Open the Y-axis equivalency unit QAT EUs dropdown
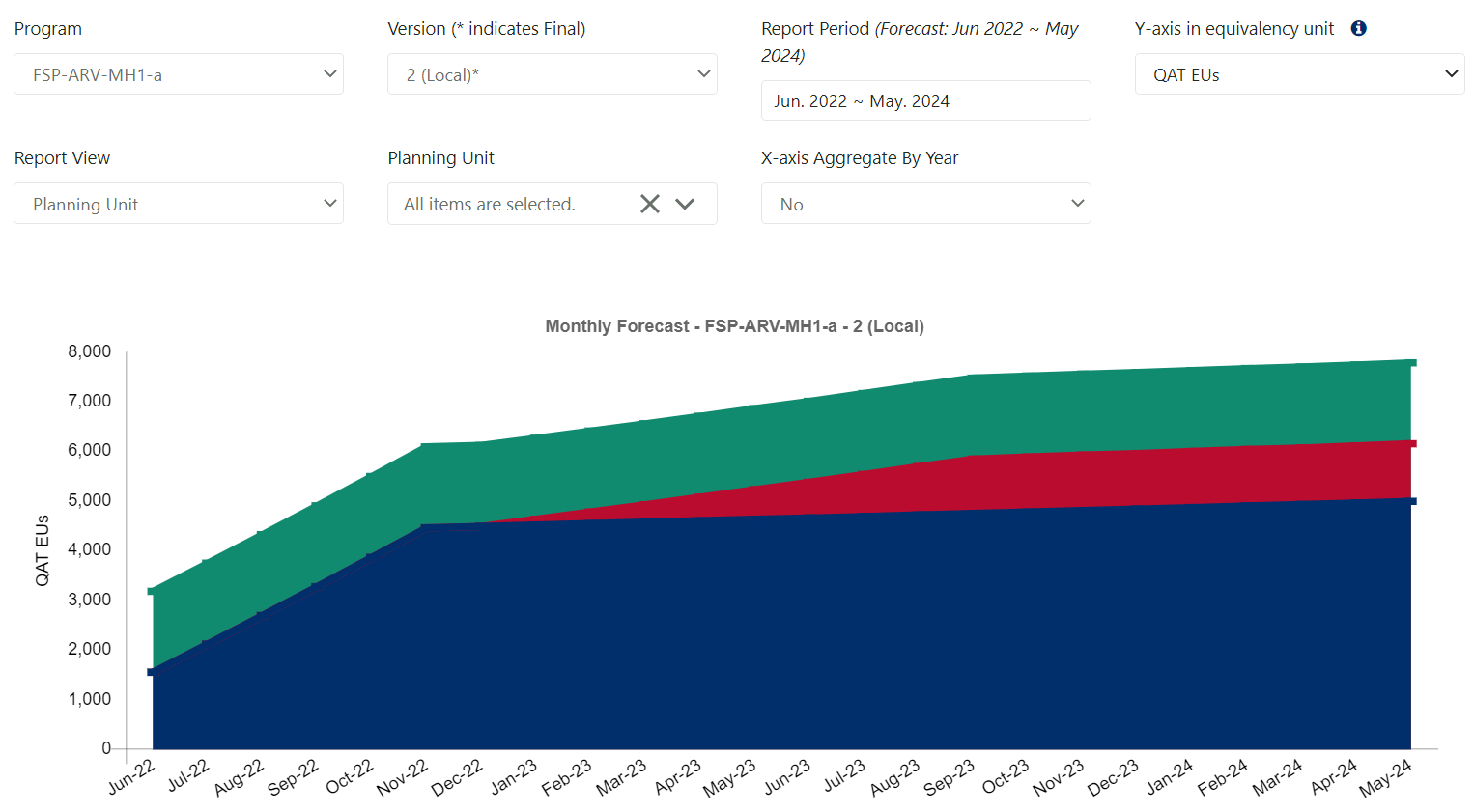The height and width of the screenshot is (812, 1474). click(x=1299, y=74)
